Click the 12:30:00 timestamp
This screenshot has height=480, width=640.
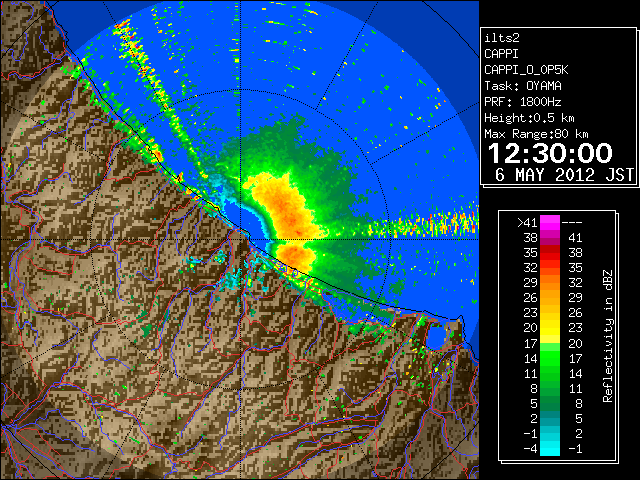tap(550, 153)
